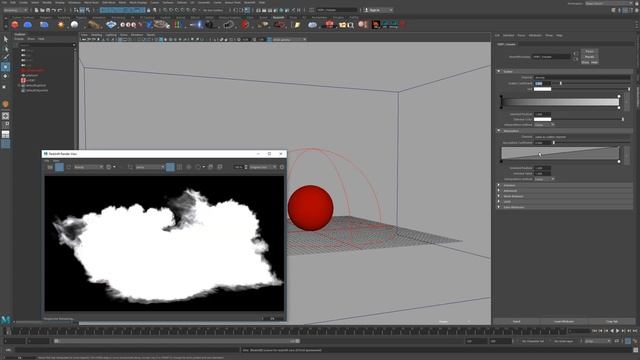Expand the Advanced section
The image size is (640, 360).
point(498,191)
